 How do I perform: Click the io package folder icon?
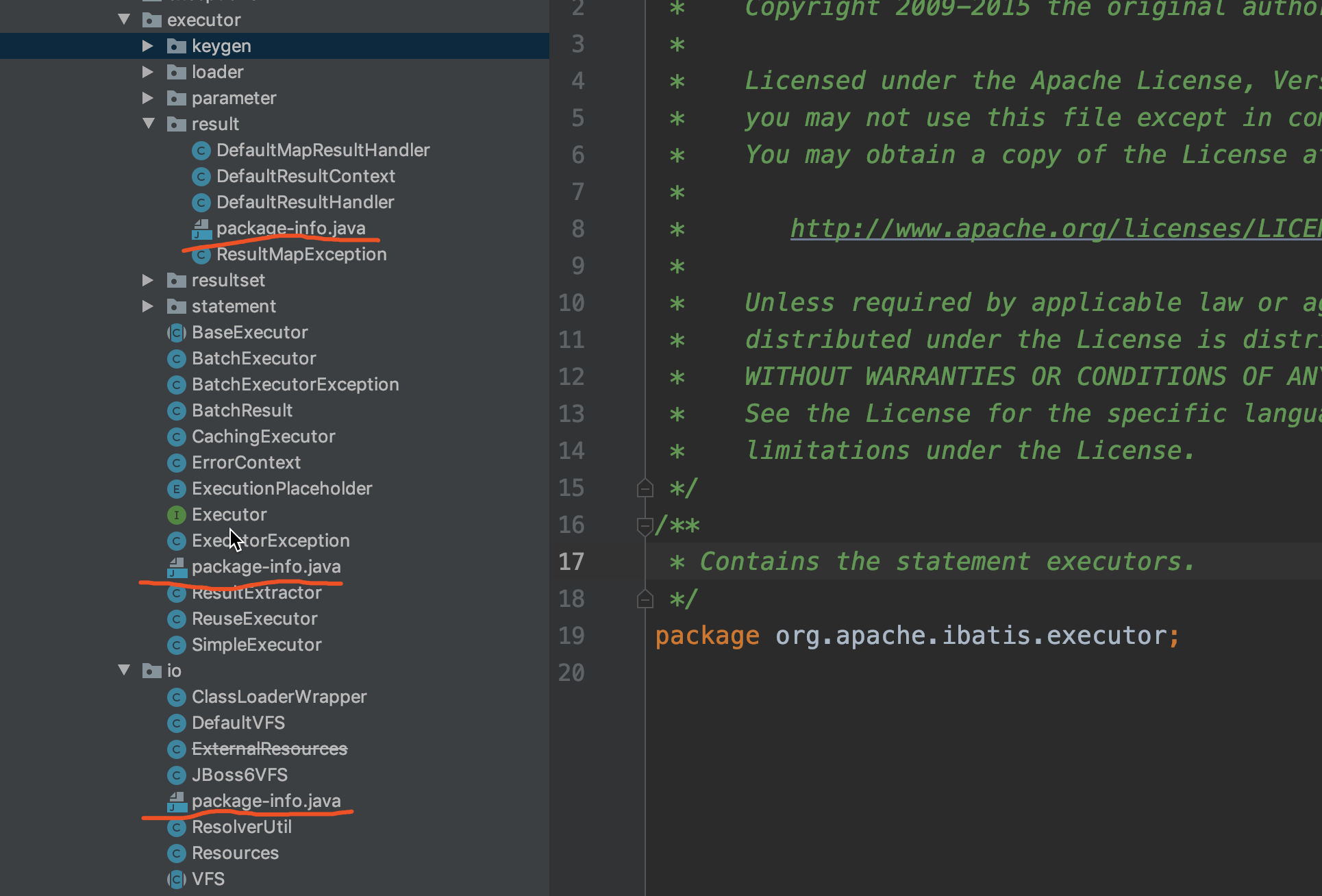[x=151, y=671]
